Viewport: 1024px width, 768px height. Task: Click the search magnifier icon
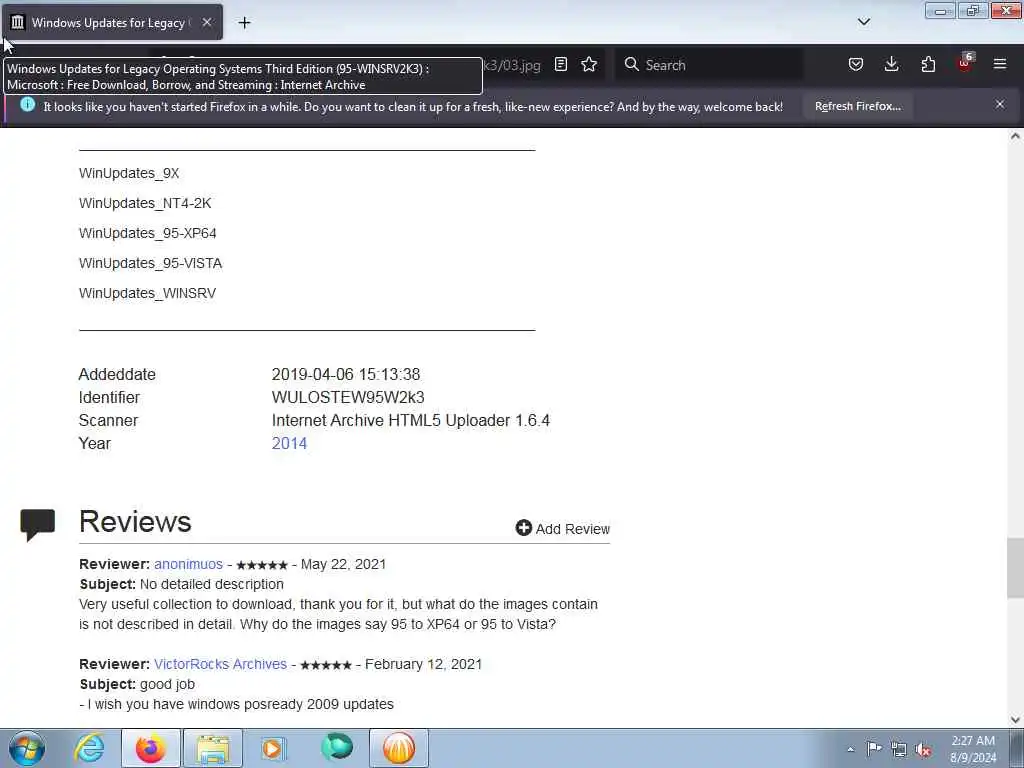(x=632, y=65)
